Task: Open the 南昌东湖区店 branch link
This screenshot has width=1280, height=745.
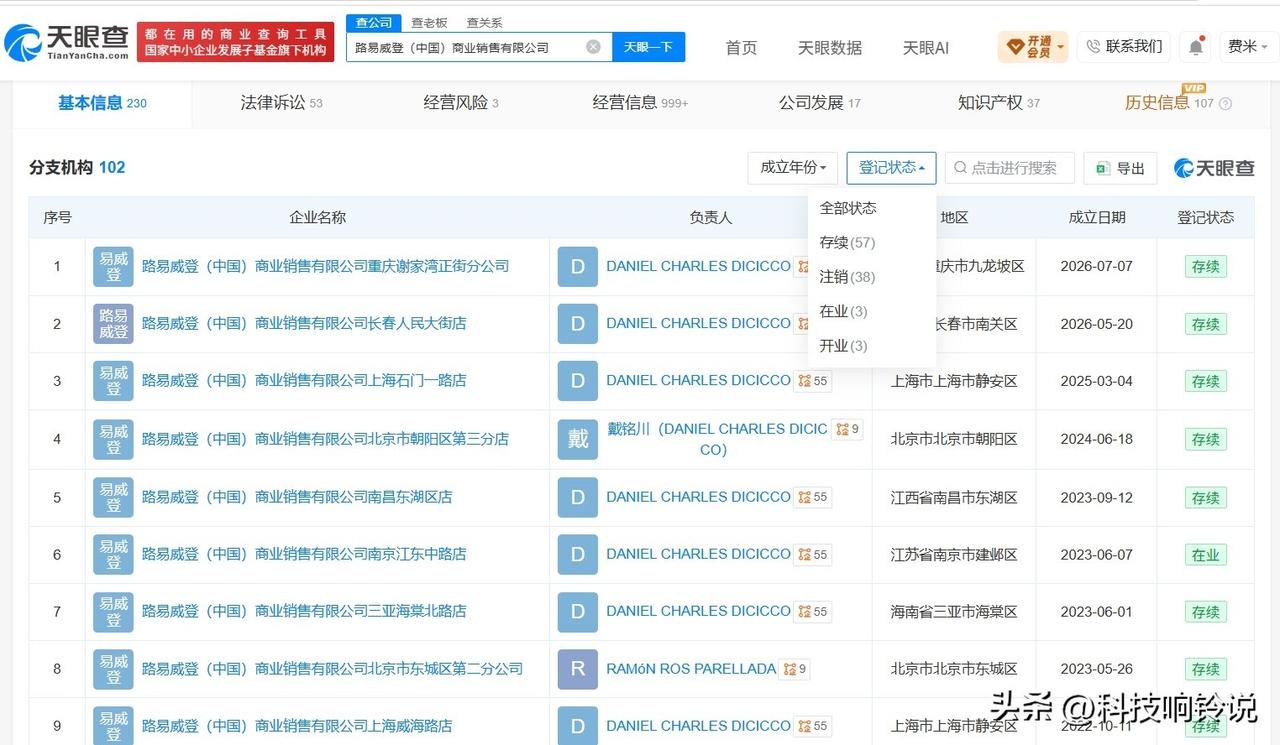Action: pos(297,497)
